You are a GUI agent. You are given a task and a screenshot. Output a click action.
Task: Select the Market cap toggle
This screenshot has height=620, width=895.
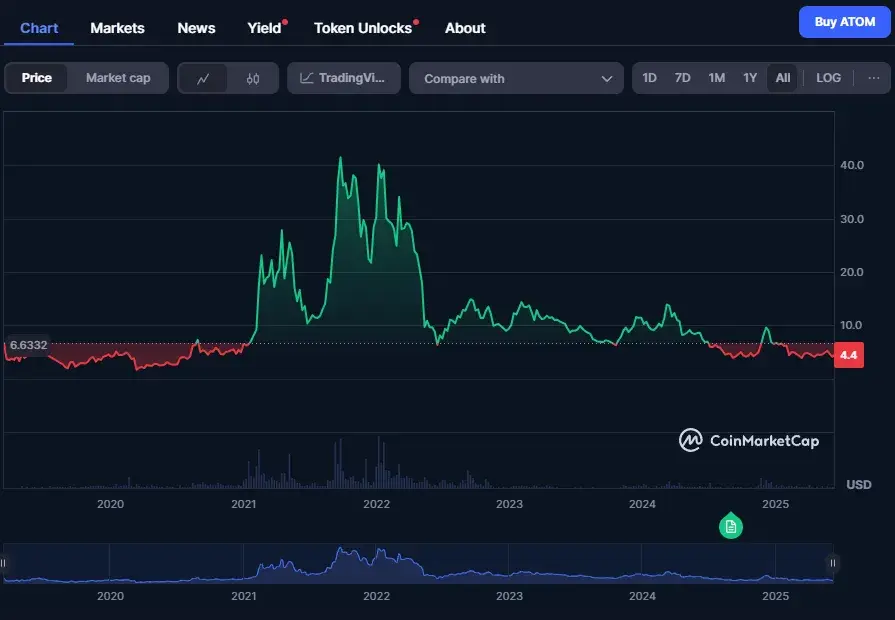click(x=118, y=78)
